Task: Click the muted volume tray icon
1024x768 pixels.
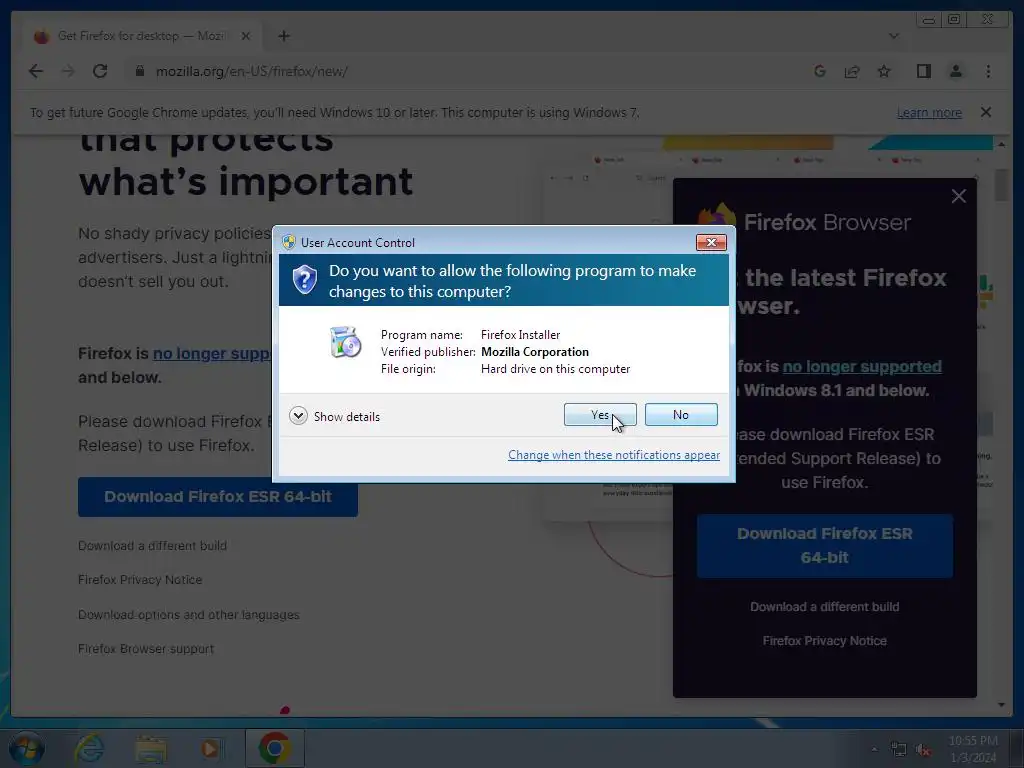Action: coord(923,750)
